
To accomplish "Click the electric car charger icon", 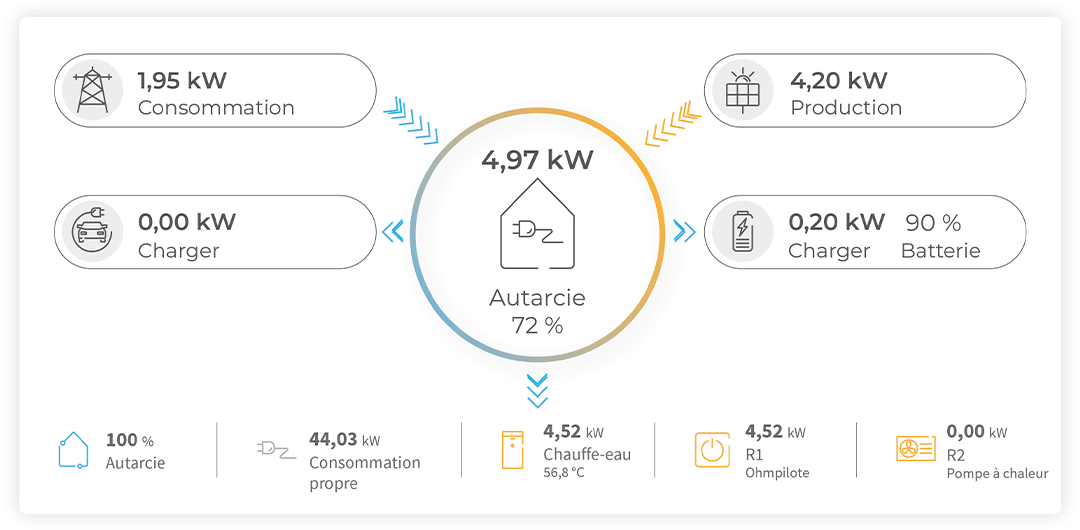I will (92, 232).
